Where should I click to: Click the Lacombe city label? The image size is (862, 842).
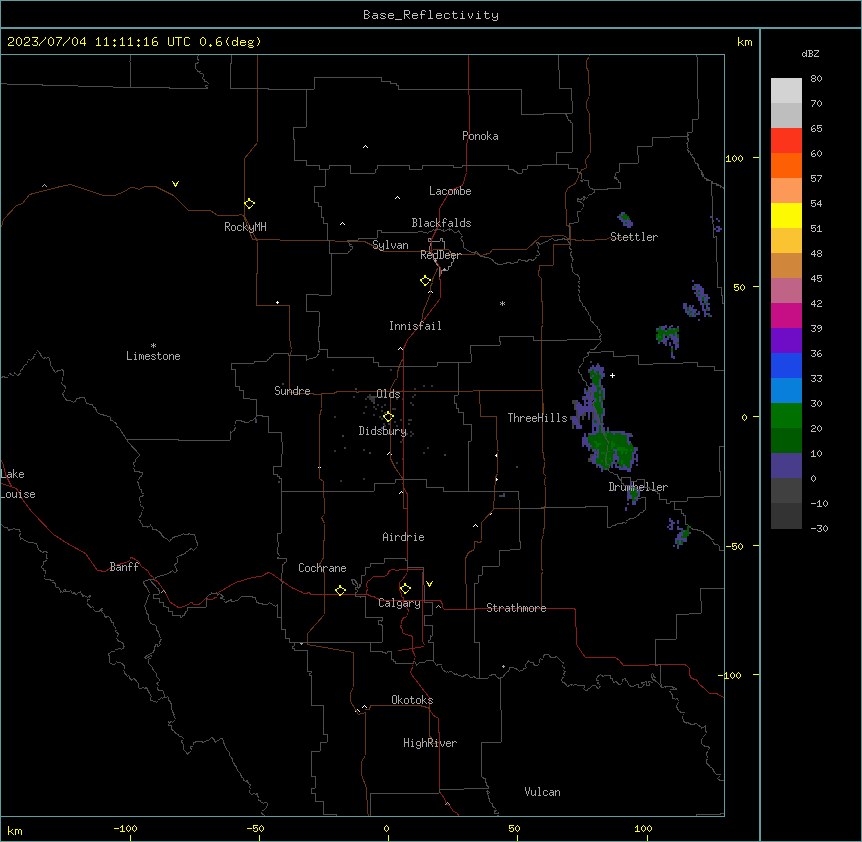450,191
